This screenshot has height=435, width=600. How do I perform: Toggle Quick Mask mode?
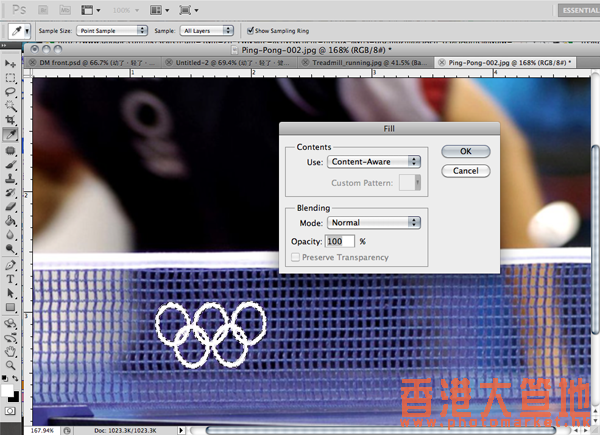coord(10,411)
